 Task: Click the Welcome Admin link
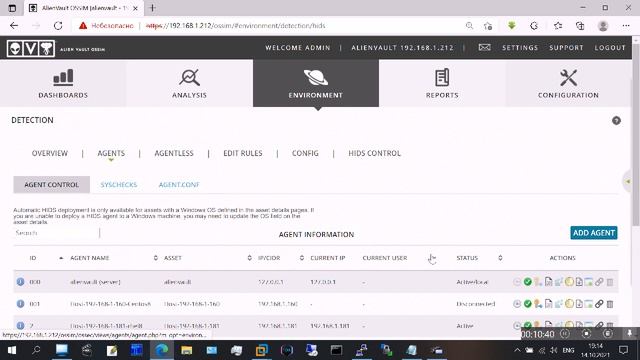coord(298,48)
